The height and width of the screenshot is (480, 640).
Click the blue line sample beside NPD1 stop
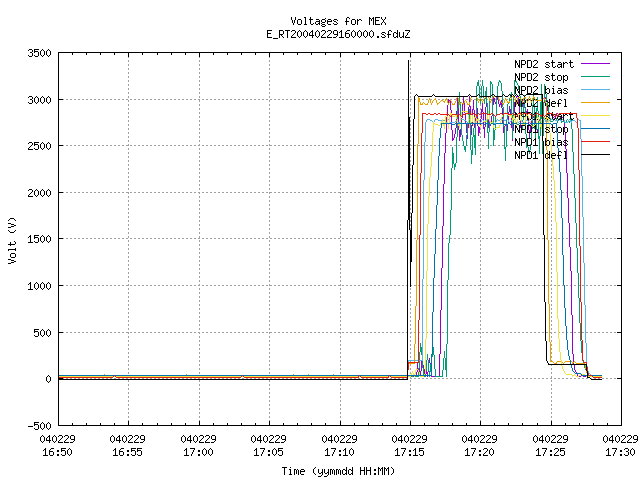[596, 129]
